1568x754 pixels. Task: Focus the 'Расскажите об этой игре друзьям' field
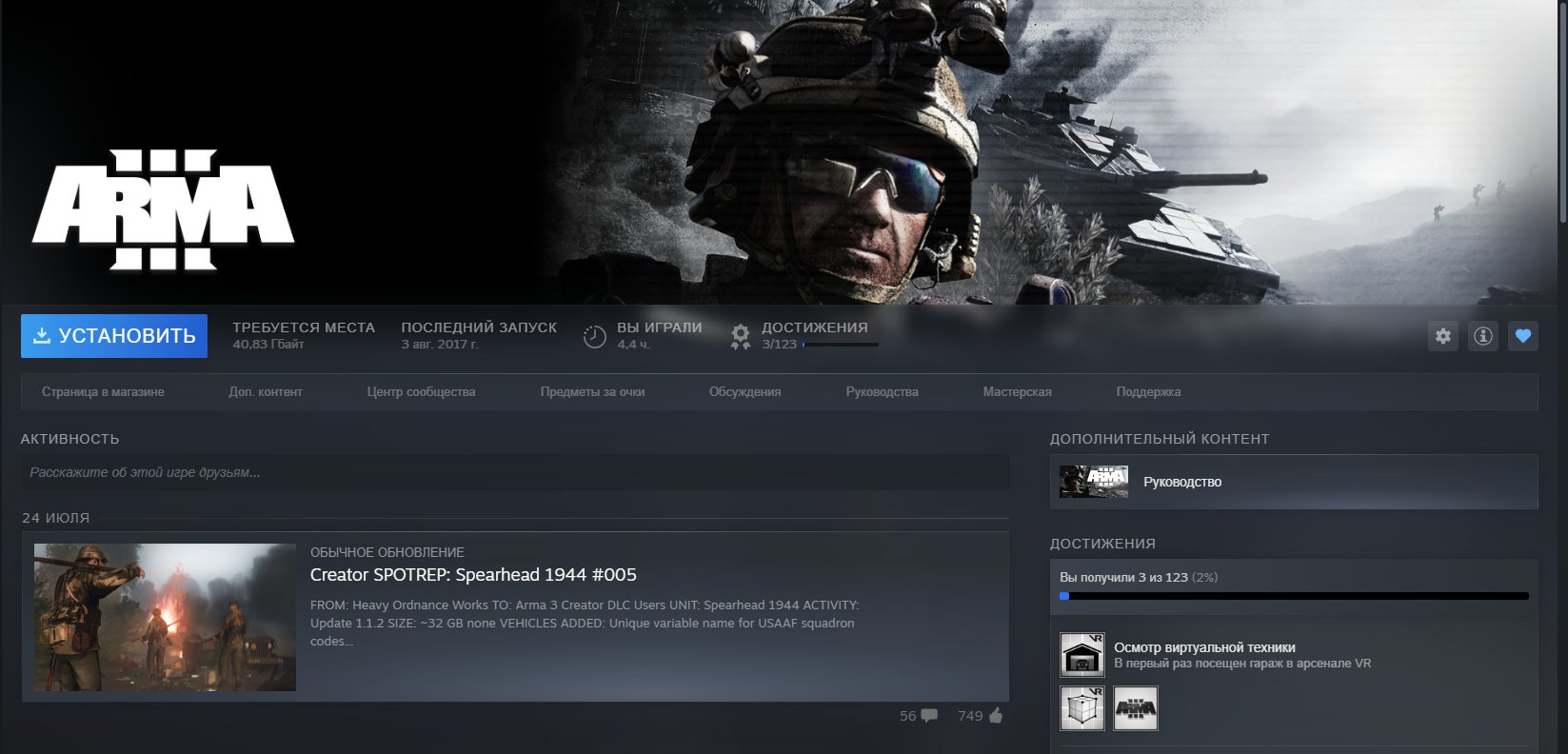pyautogui.click(x=515, y=472)
